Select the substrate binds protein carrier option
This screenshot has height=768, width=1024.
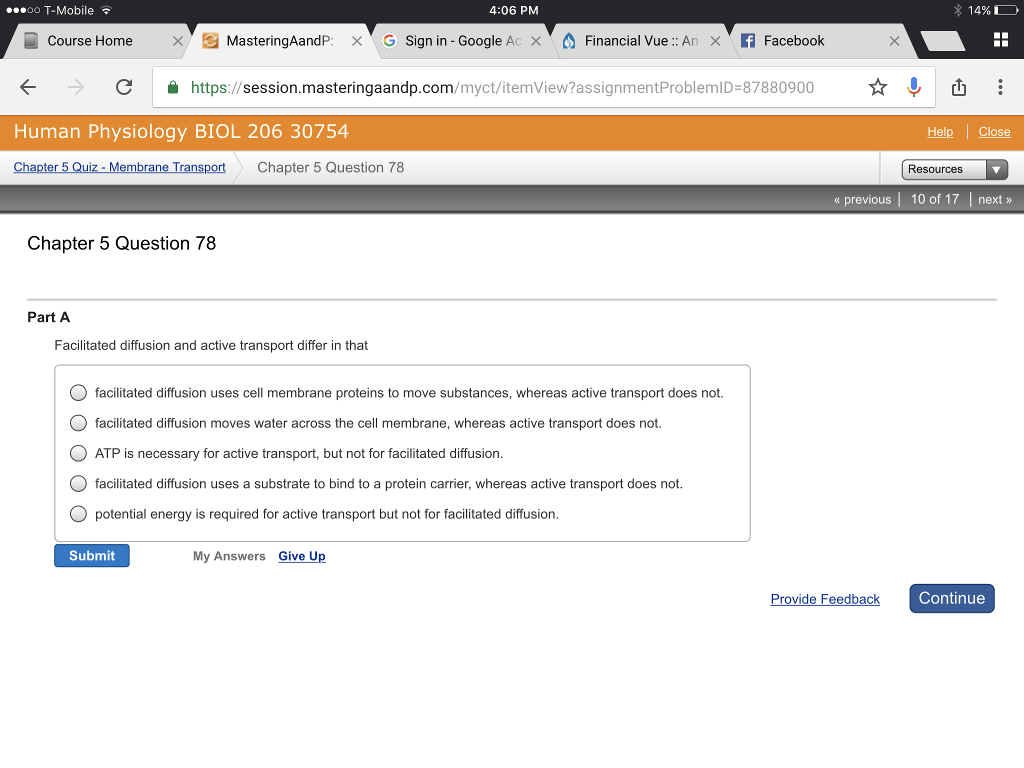click(78, 483)
